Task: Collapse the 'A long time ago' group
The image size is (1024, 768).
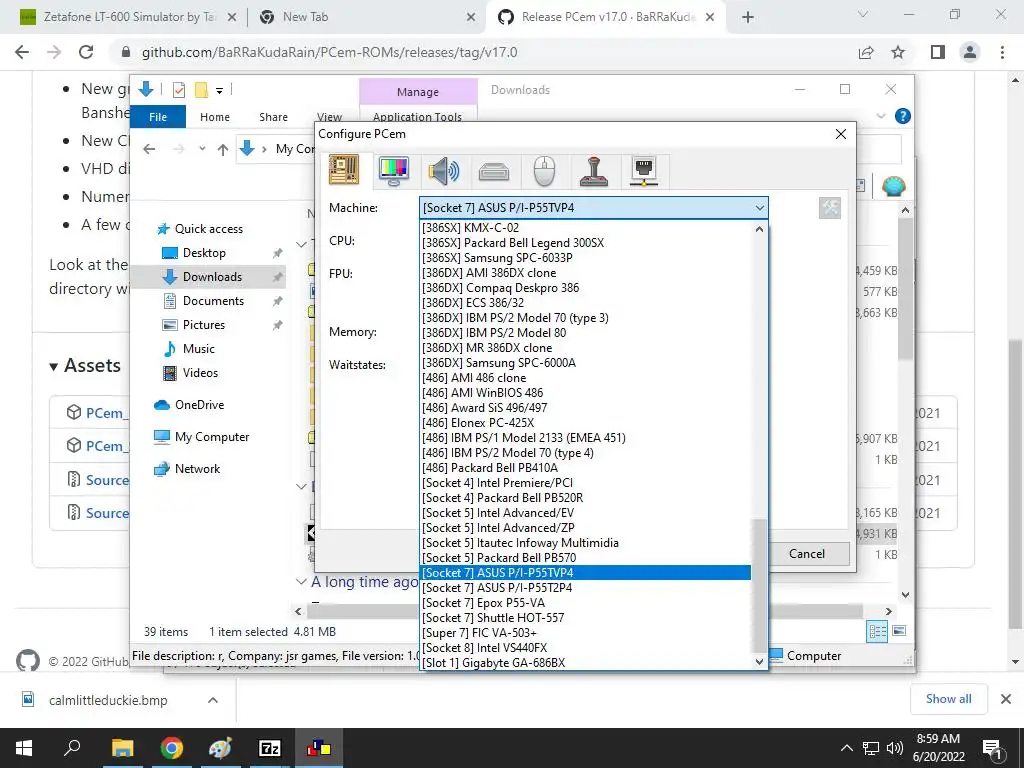Action: (x=301, y=581)
